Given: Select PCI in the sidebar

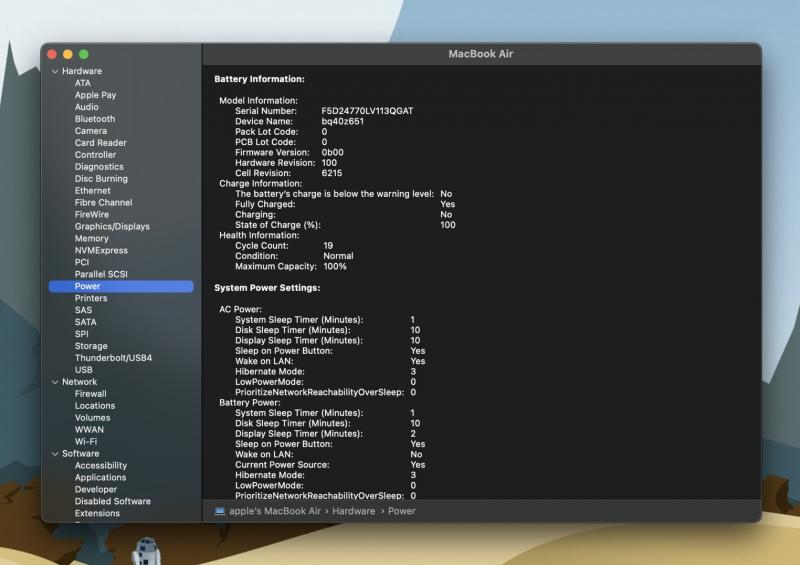Looking at the screenshot, I should [82, 262].
